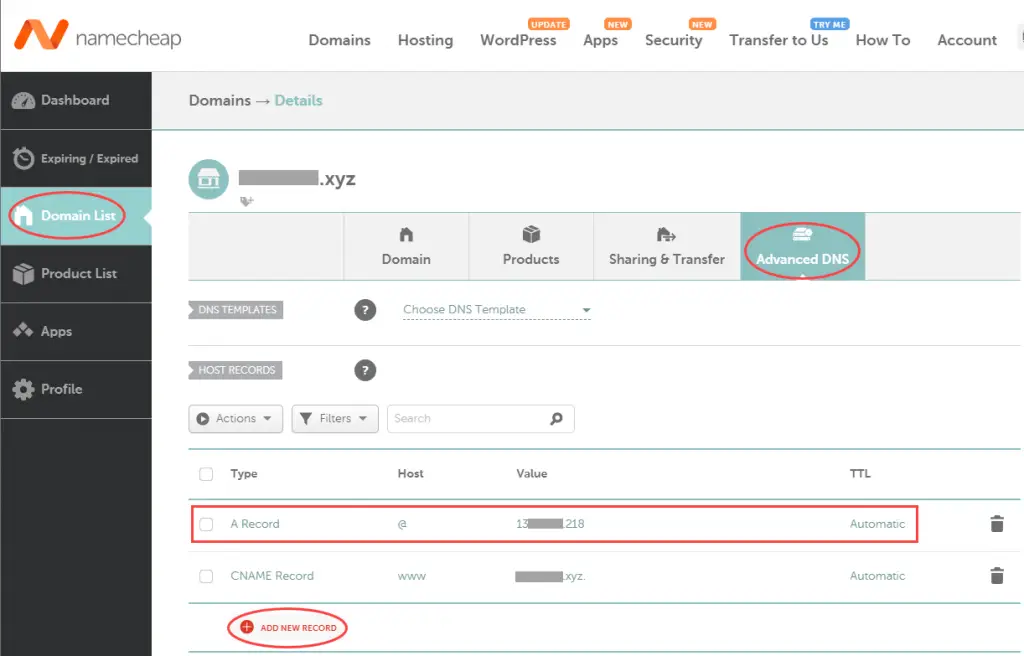Open the Filters dropdown
Screen dimensions: 1024x656
[x=335, y=419]
